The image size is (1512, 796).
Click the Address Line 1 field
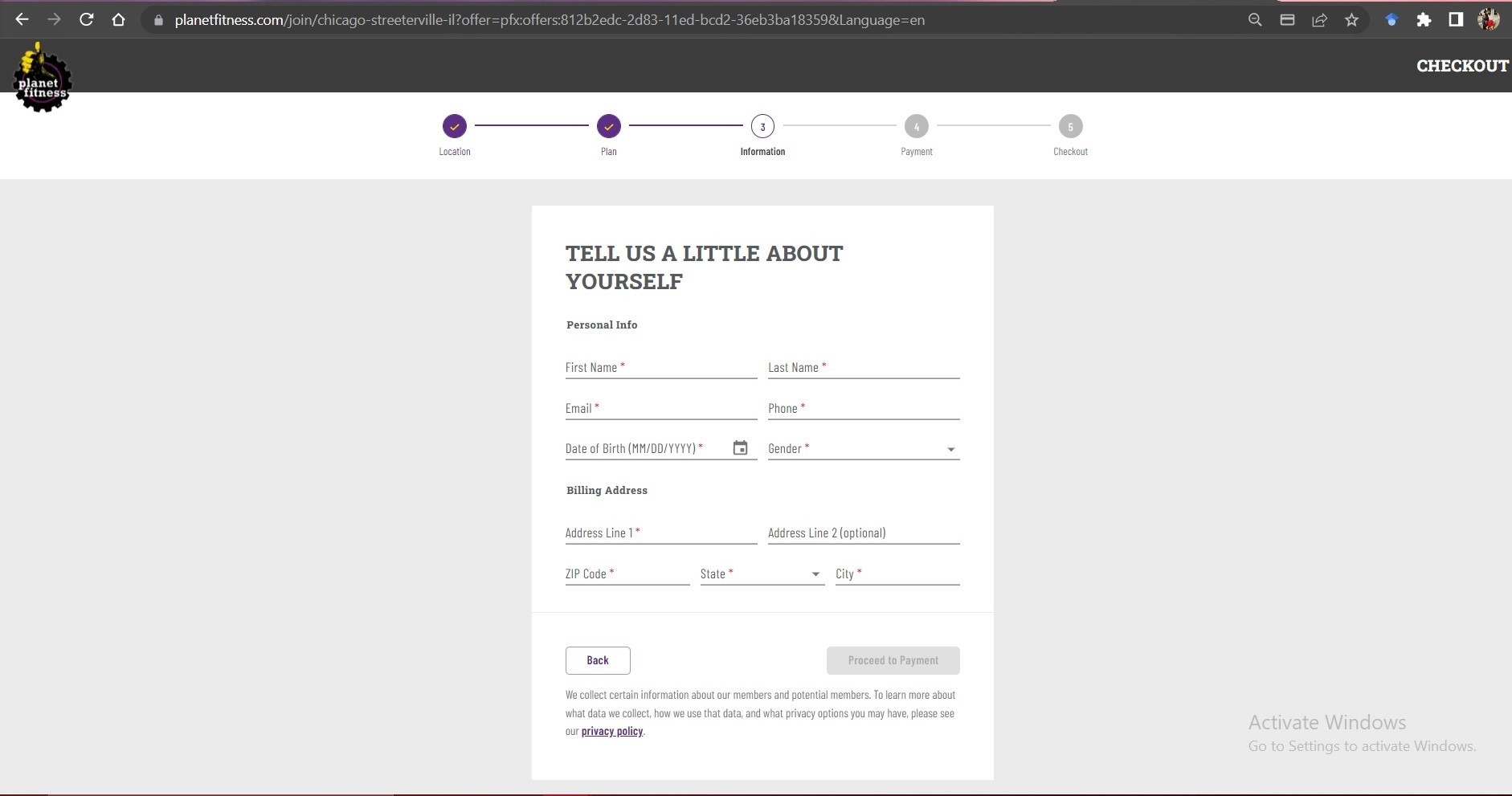(x=661, y=533)
